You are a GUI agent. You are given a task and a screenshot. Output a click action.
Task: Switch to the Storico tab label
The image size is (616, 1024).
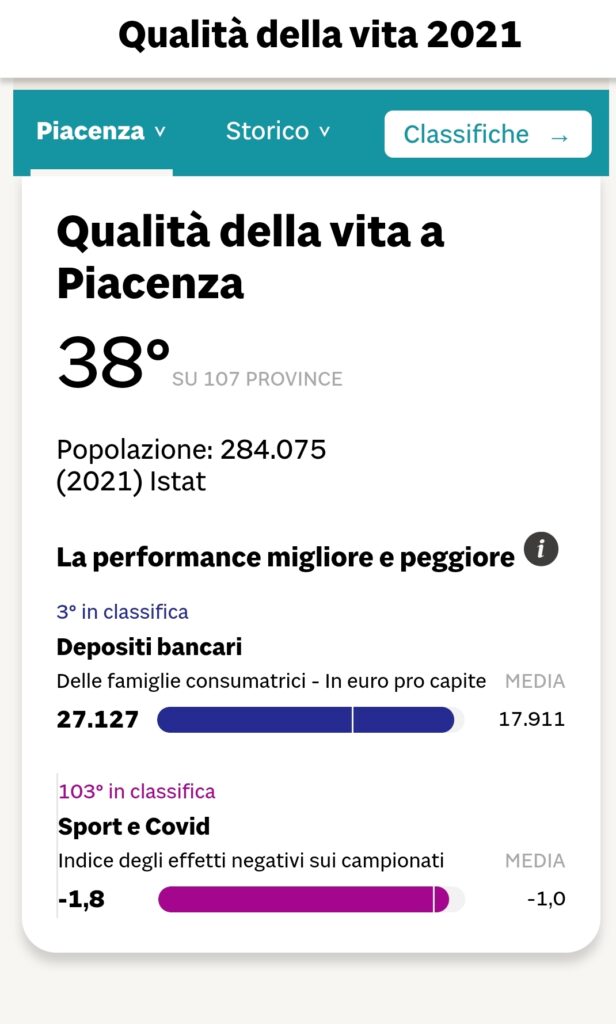click(x=267, y=131)
